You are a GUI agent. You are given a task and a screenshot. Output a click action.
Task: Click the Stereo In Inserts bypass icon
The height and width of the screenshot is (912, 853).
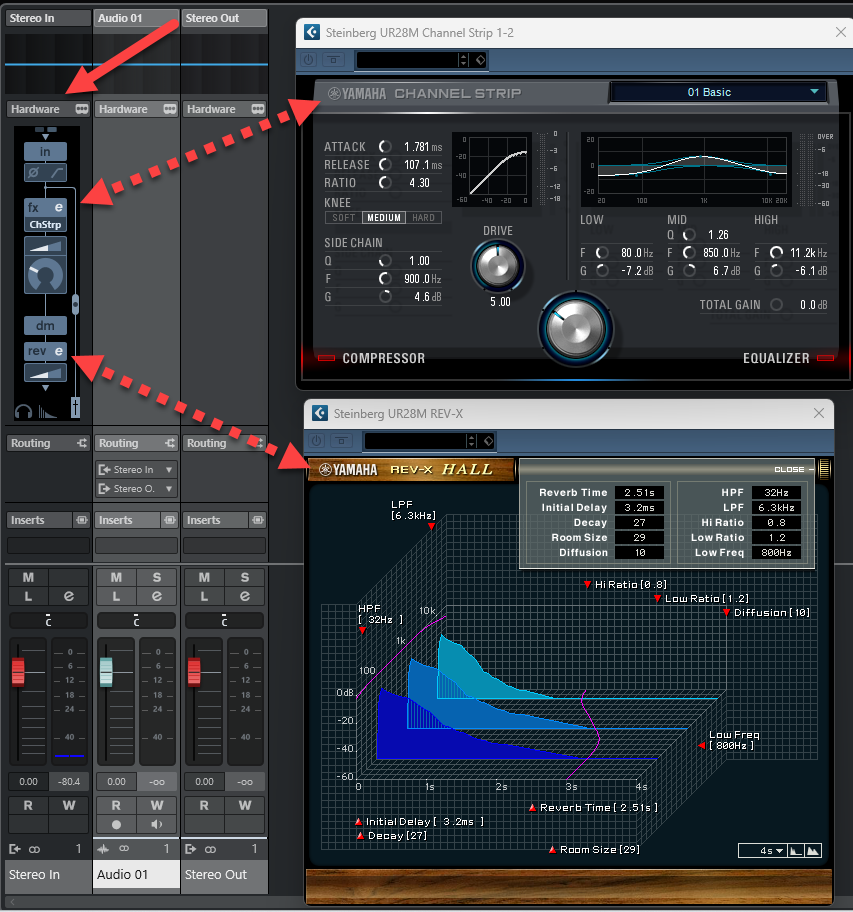point(81,520)
